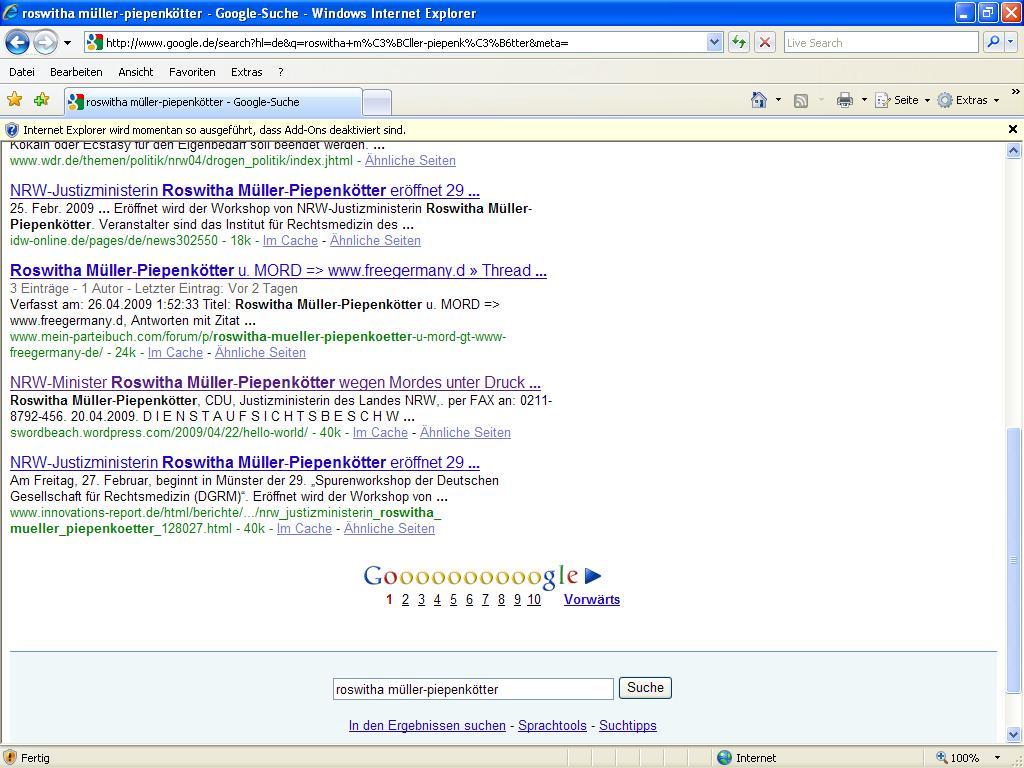Viewport: 1024px width, 768px height.
Task: Open the freegermany Thread result title
Action: pyautogui.click(x=278, y=270)
